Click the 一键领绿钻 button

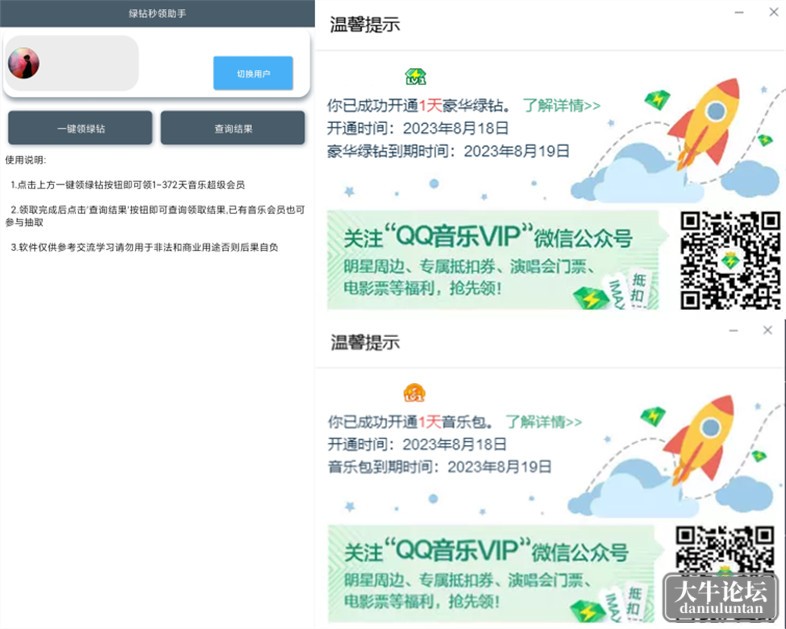click(80, 128)
